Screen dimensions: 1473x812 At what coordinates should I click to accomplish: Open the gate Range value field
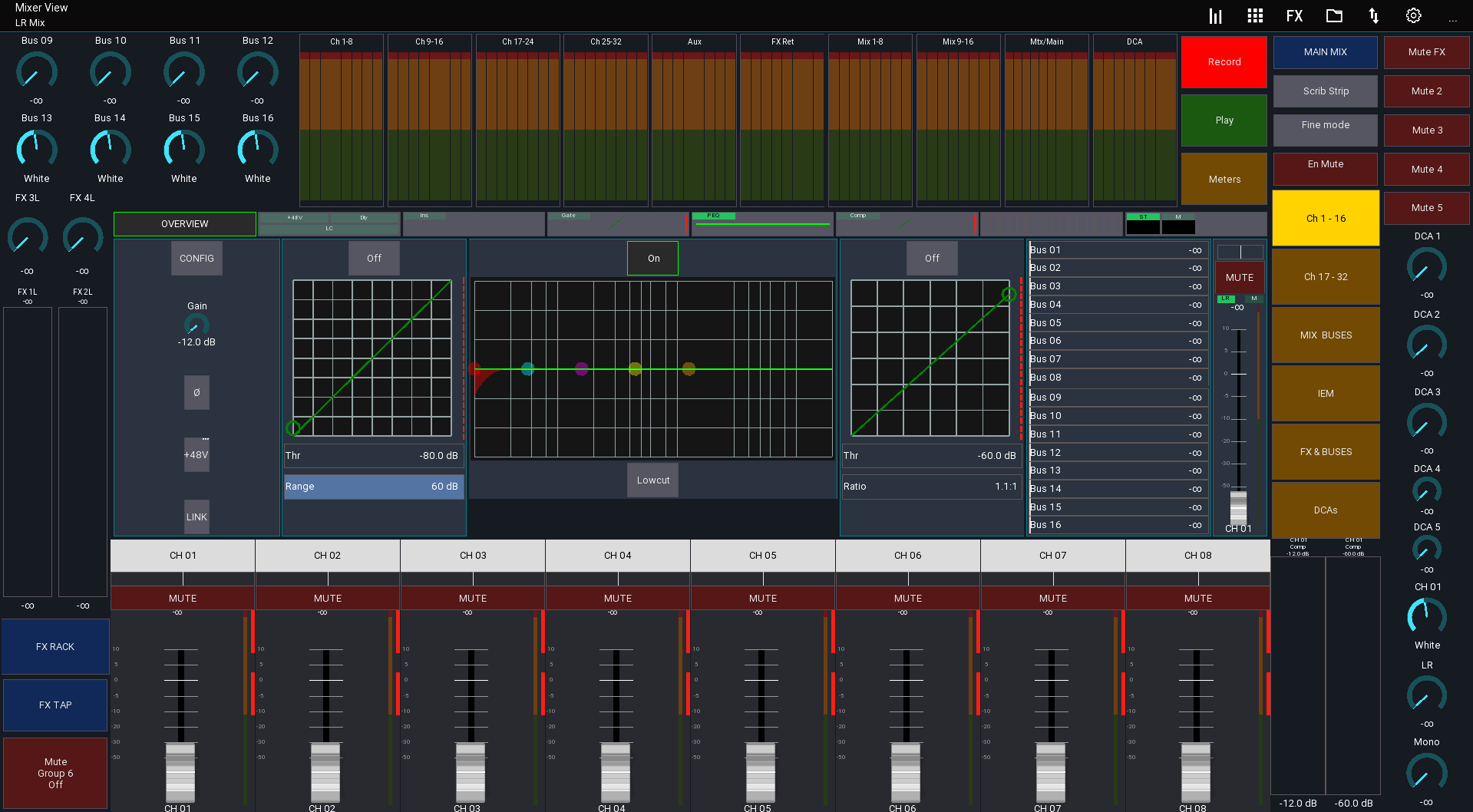[373, 487]
